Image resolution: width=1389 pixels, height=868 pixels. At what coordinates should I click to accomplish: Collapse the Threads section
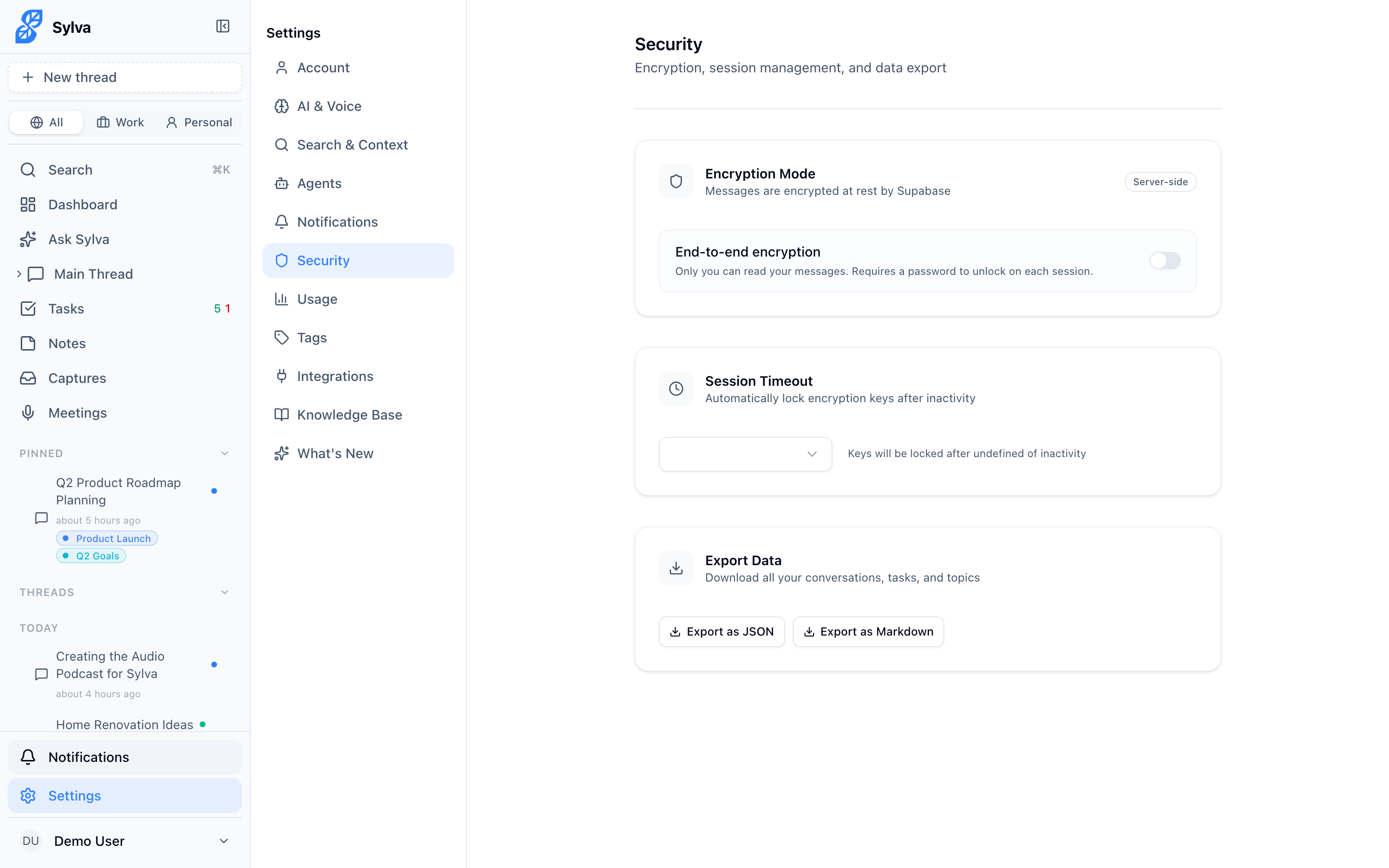coord(224,593)
